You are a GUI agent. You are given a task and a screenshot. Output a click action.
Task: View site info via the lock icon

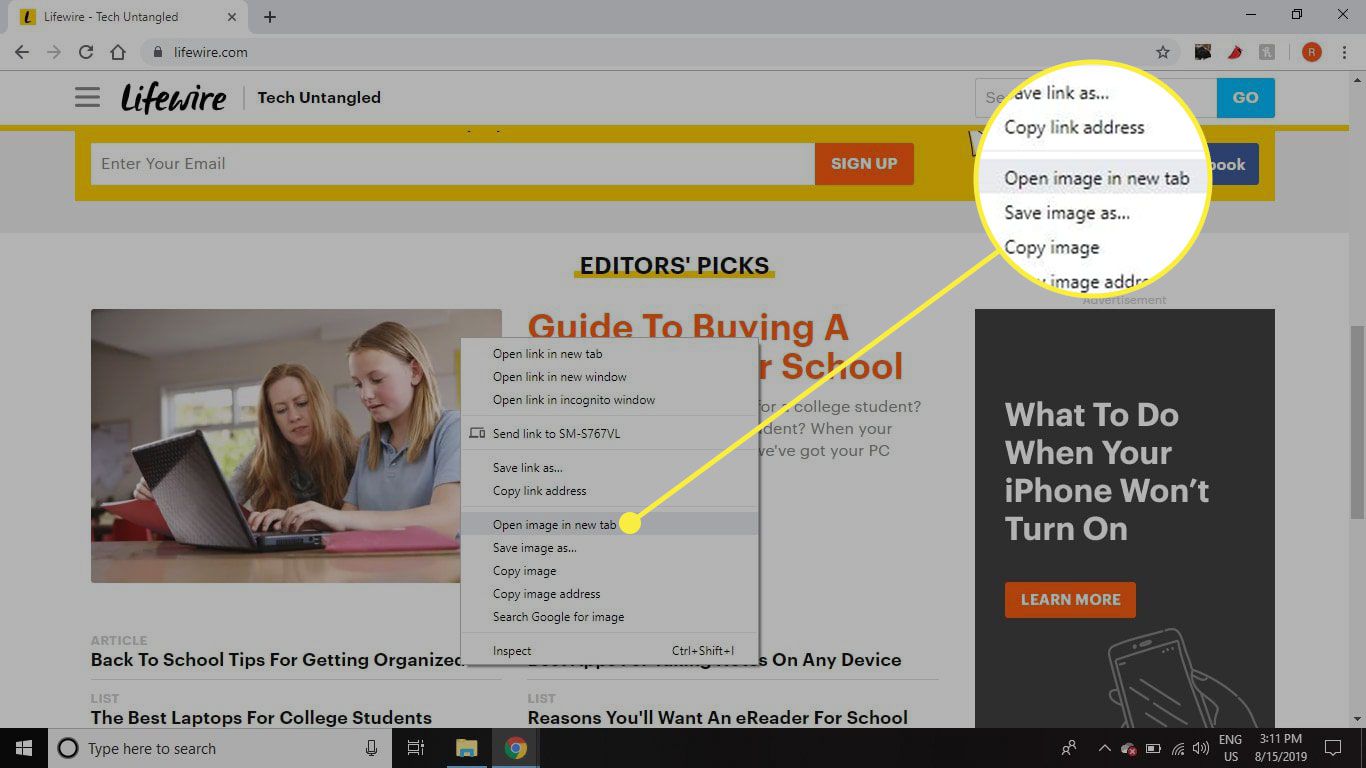pyautogui.click(x=158, y=52)
